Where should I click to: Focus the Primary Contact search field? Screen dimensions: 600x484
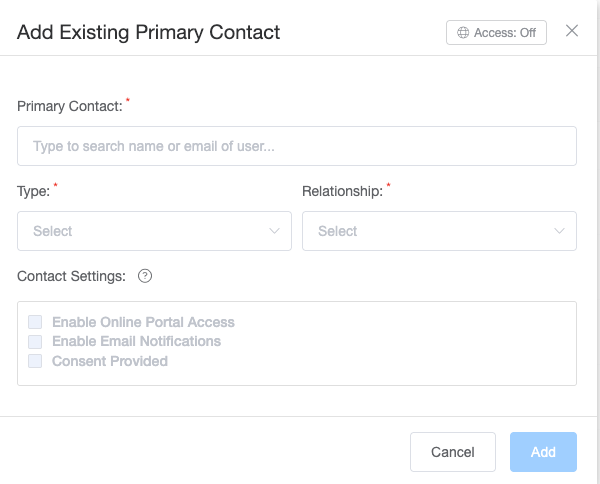click(297, 146)
